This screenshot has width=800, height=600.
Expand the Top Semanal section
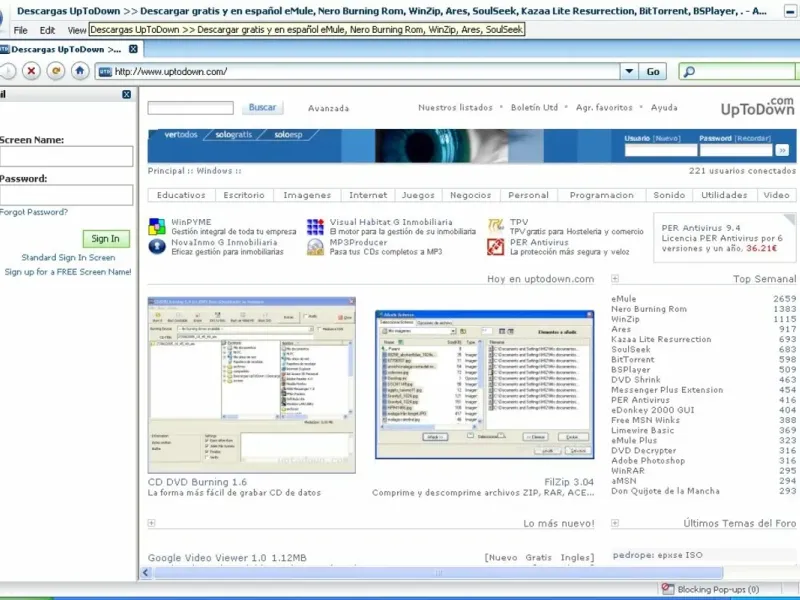click(x=615, y=279)
